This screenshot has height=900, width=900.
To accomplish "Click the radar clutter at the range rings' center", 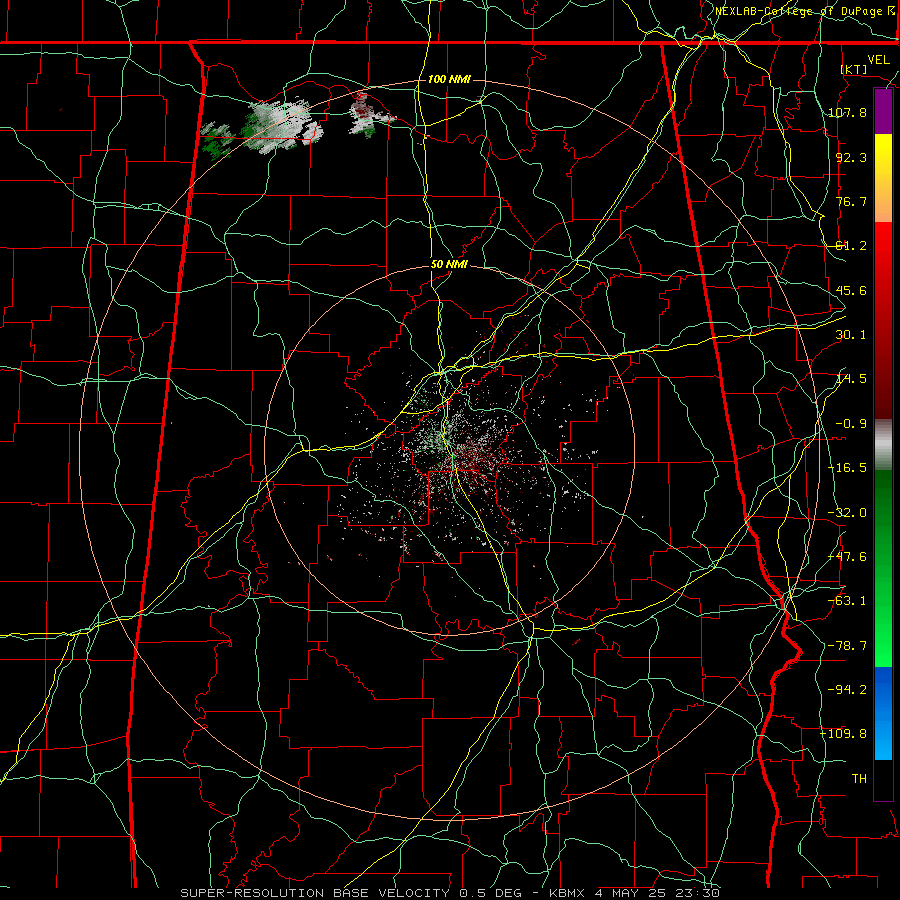I will 449,451.
